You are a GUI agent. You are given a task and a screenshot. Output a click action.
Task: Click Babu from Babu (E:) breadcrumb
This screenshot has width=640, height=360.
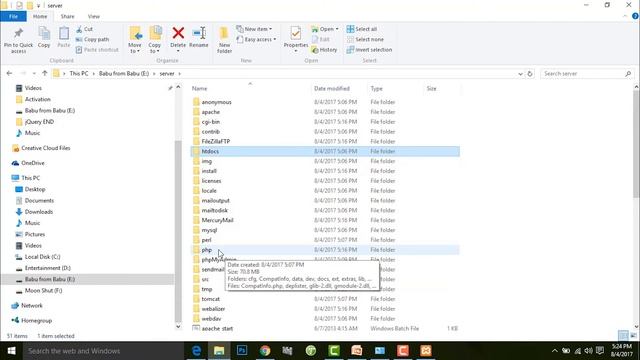coord(124,73)
